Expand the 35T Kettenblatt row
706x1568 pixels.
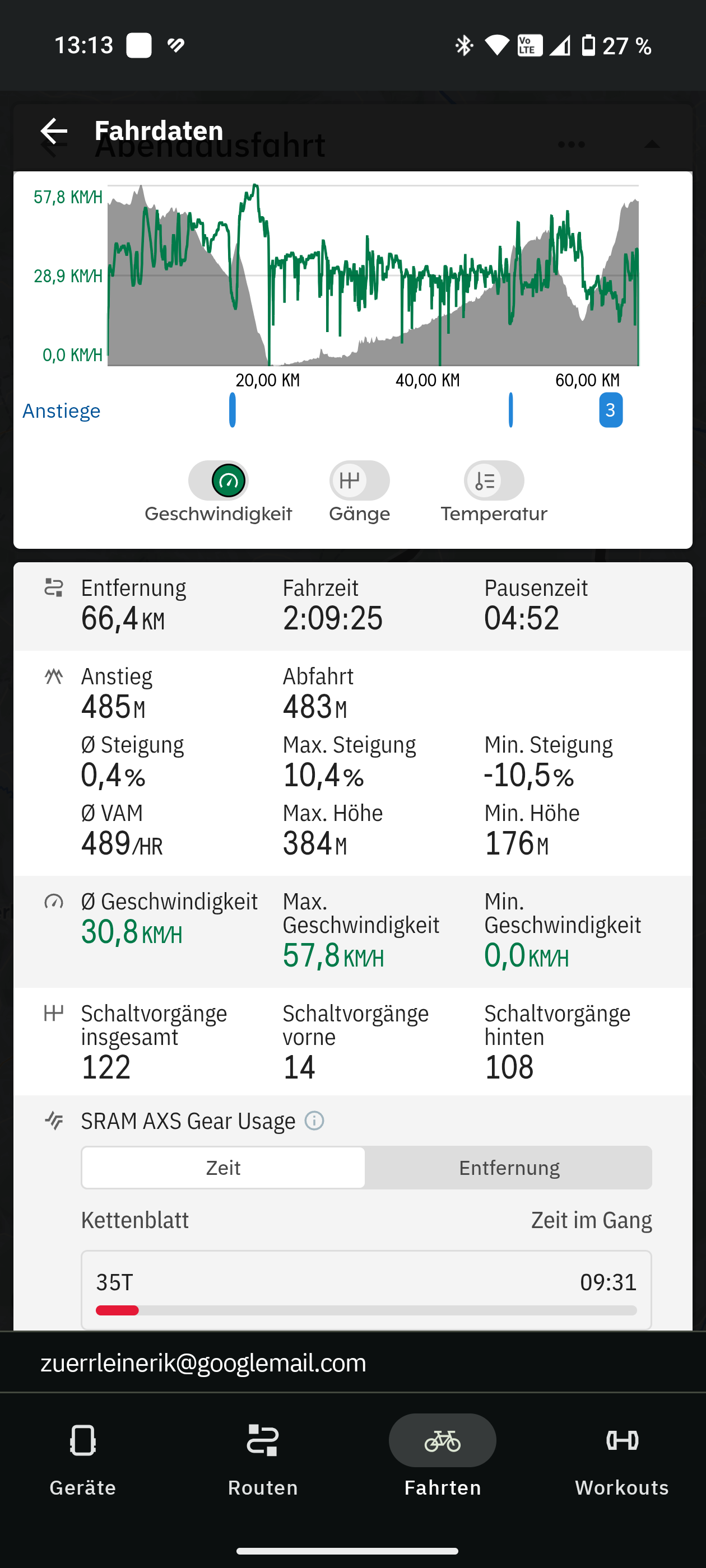coord(366,1289)
